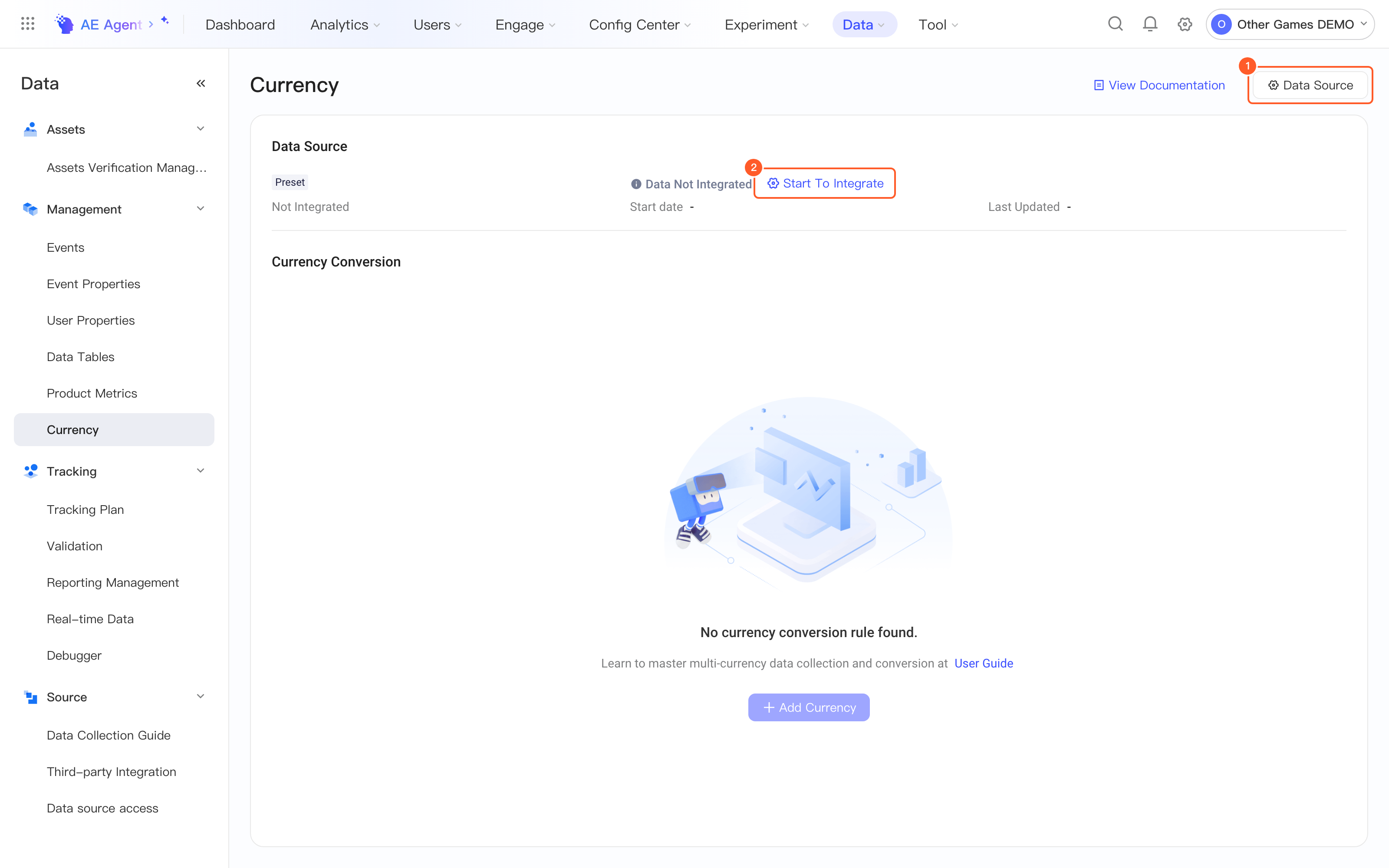The height and width of the screenshot is (868, 1389).
Task: Open the View Documentation link
Action: coord(1159,85)
